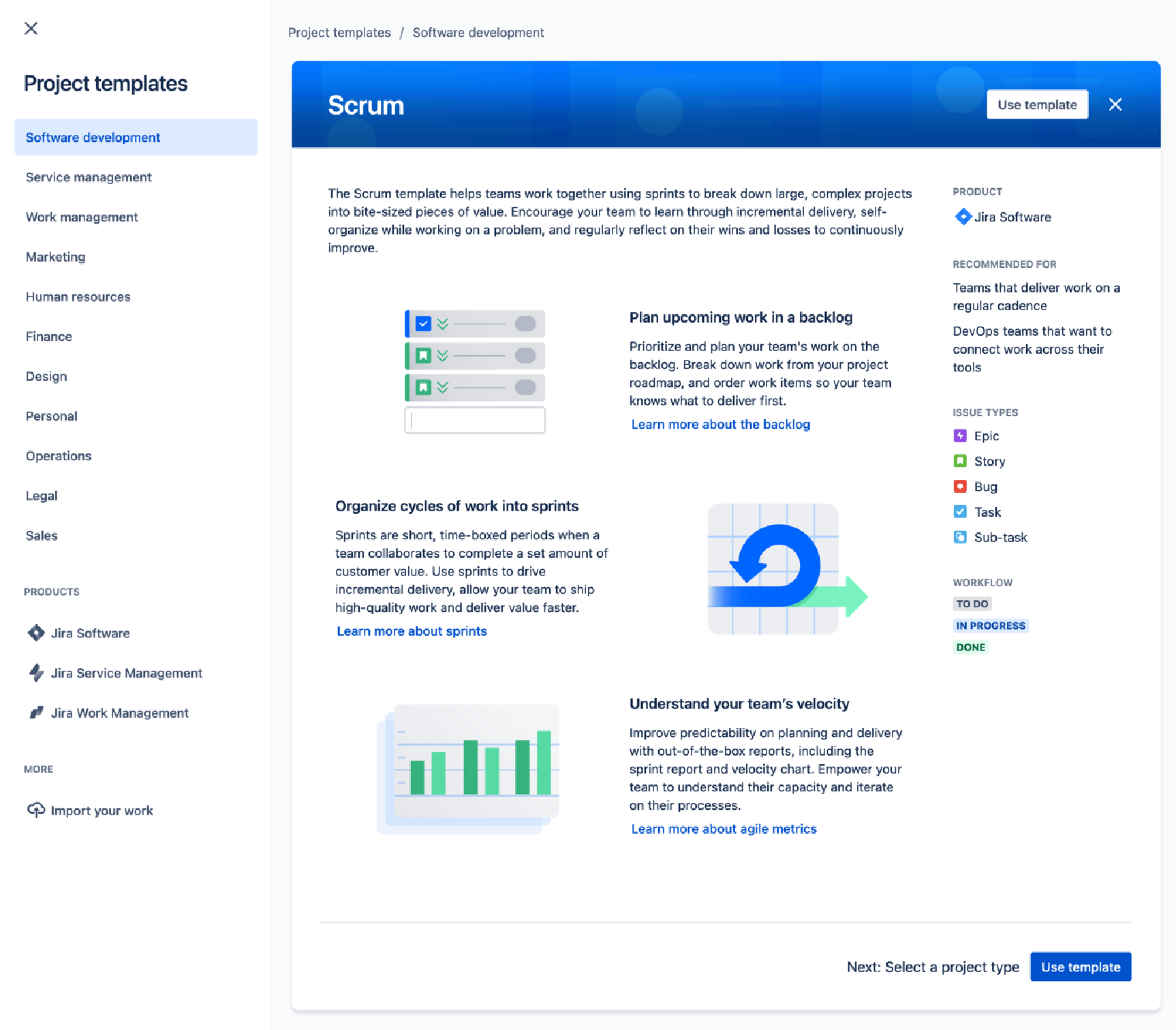The width and height of the screenshot is (1176, 1030).
Task: Click 'Organize cycles of work into sprints' heading
Action: pos(457,506)
